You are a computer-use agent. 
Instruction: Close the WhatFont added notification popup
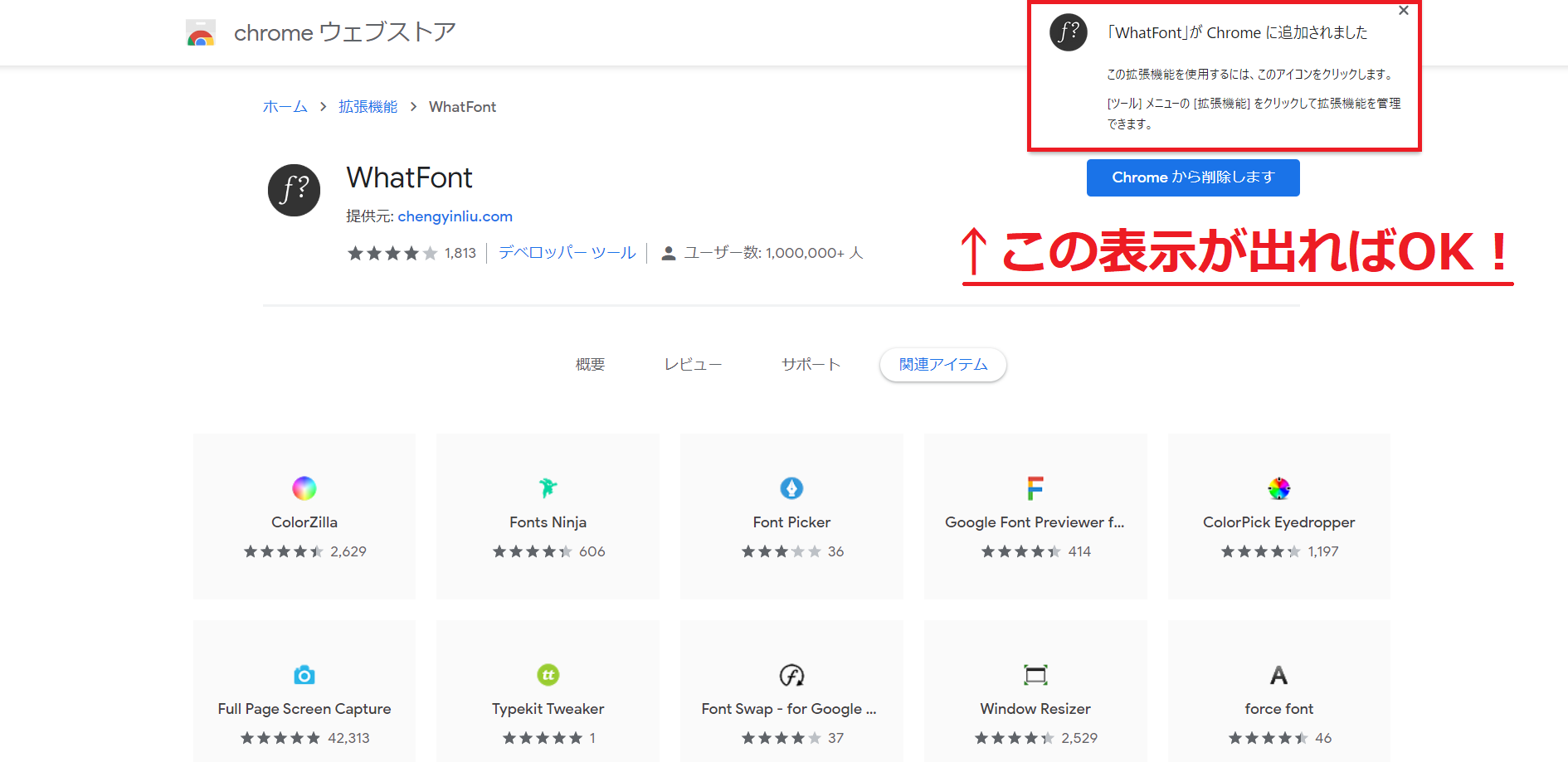[1404, 11]
